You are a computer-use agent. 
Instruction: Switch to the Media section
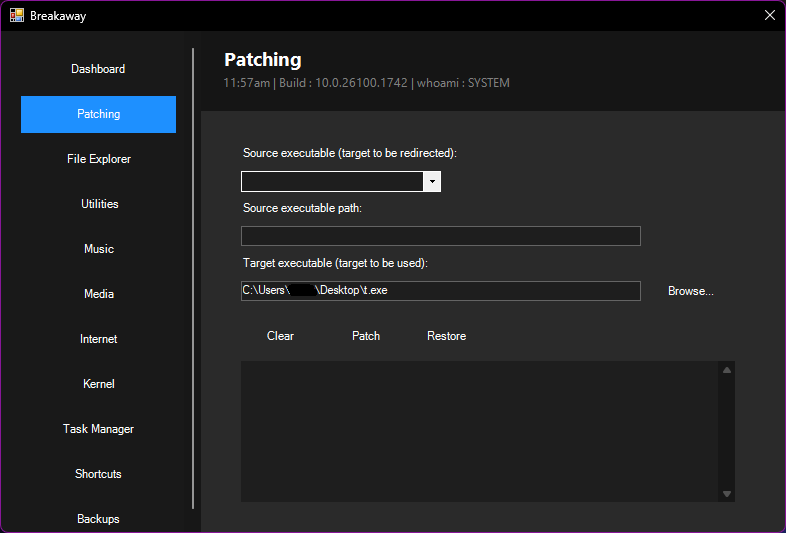pyautogui.click(x=98, y=294)
